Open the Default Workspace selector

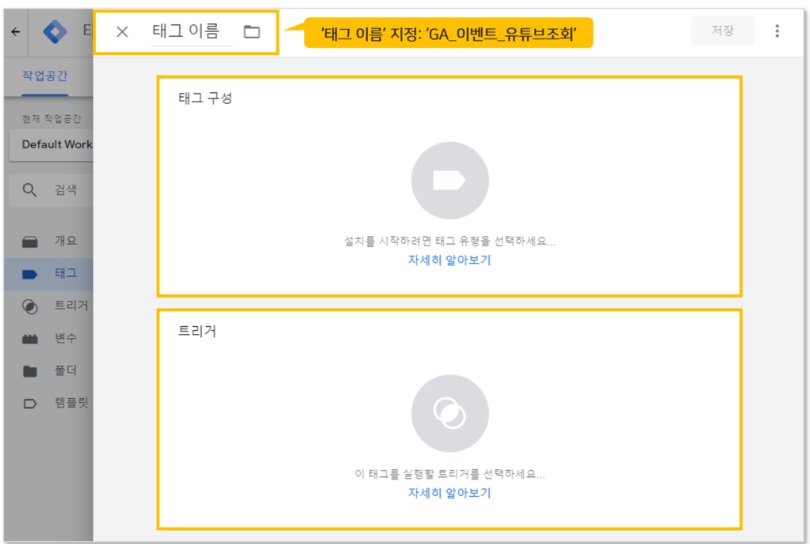(x=51, y=145)
